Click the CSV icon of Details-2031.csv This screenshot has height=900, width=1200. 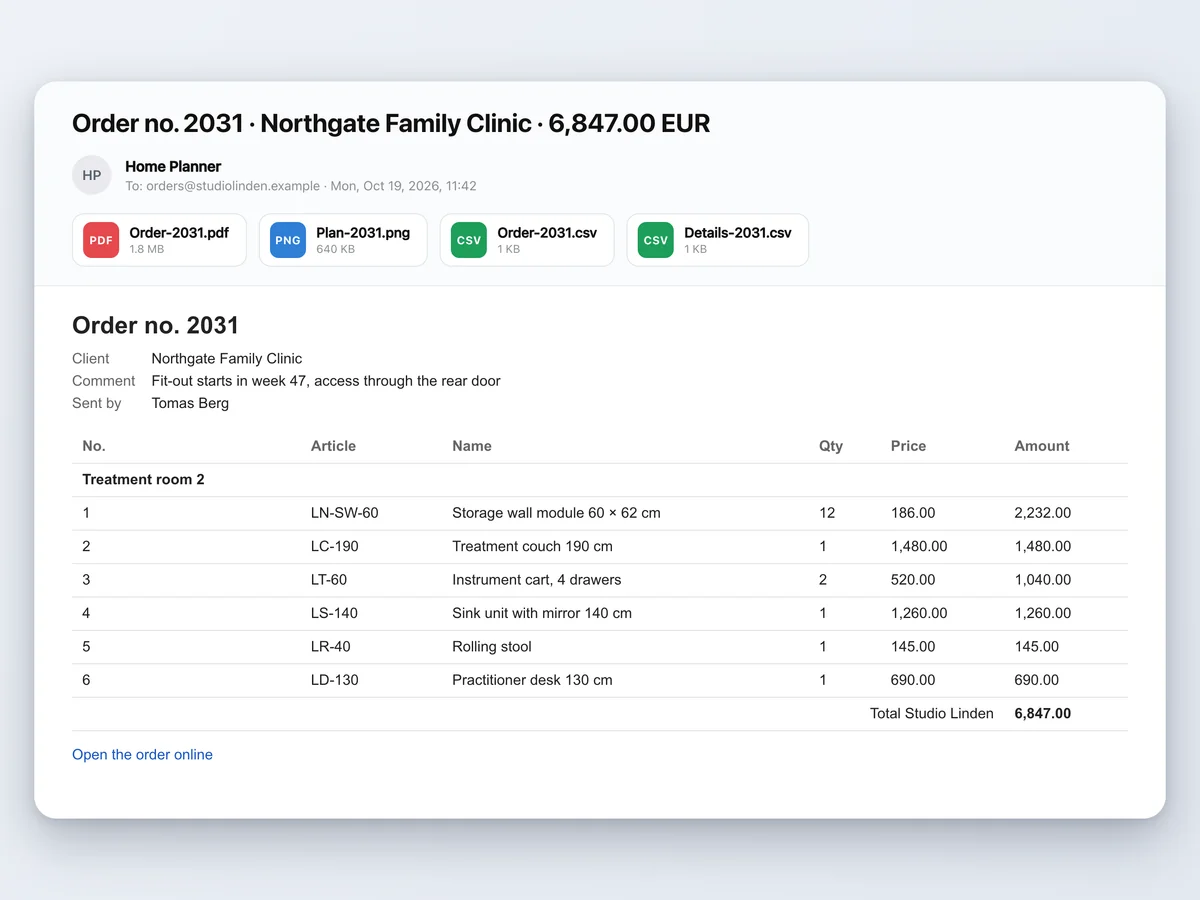(656, 240)
